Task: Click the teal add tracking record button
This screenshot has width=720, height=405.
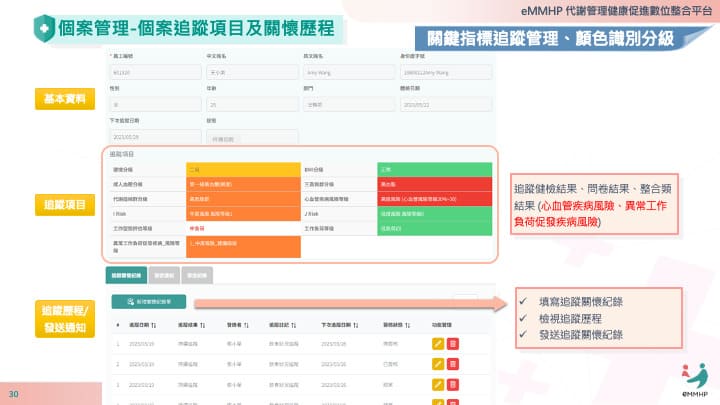Action: tap(148, 301)
